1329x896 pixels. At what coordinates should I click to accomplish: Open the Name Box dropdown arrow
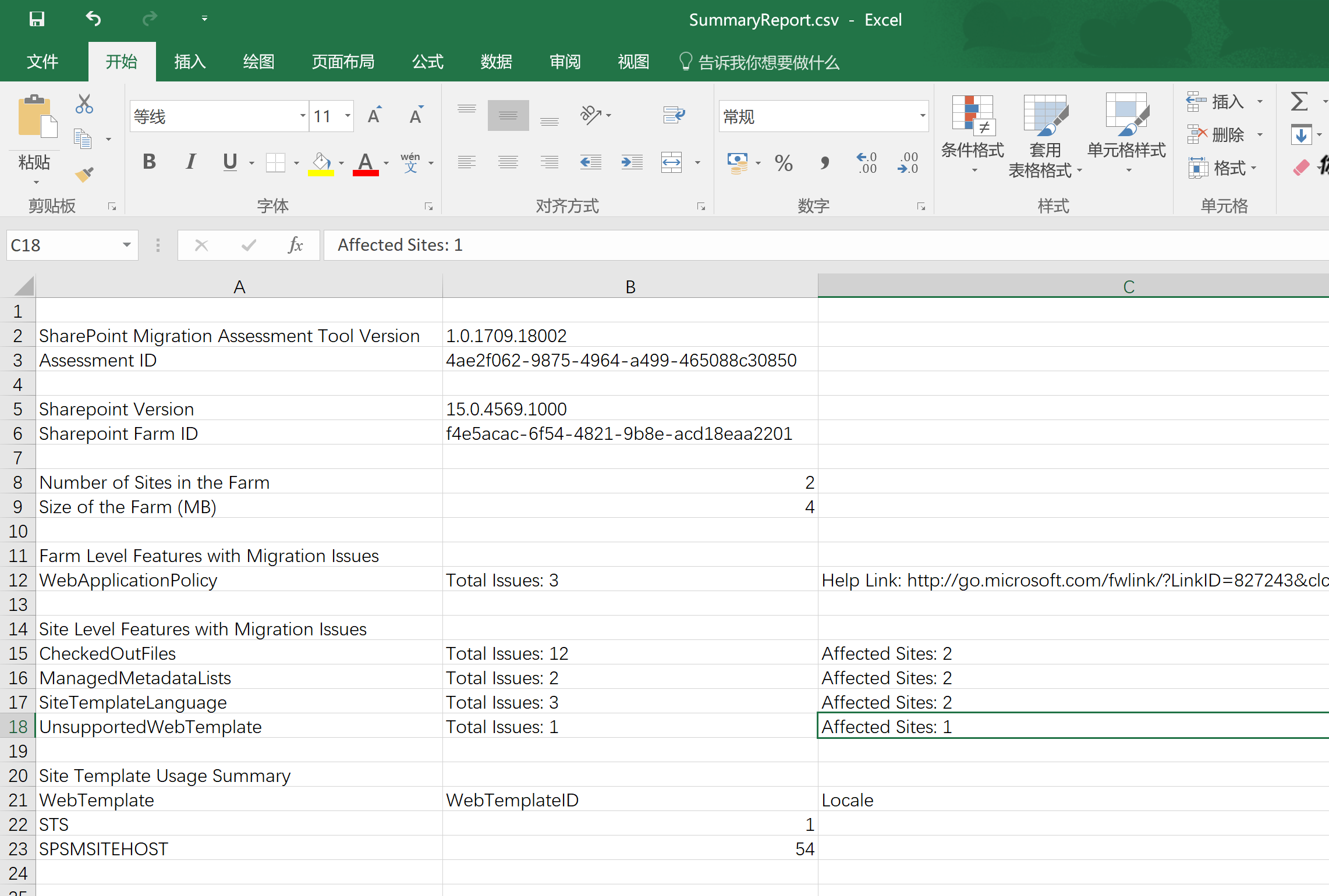[x=126, y=245]
